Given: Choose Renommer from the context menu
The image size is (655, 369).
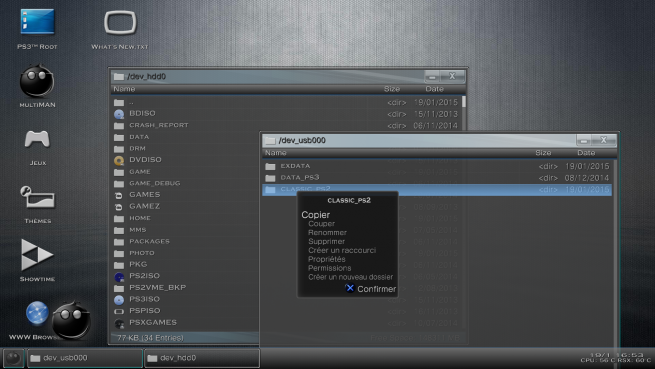Looking at the screenshot, I should click(x=327, y=233).
